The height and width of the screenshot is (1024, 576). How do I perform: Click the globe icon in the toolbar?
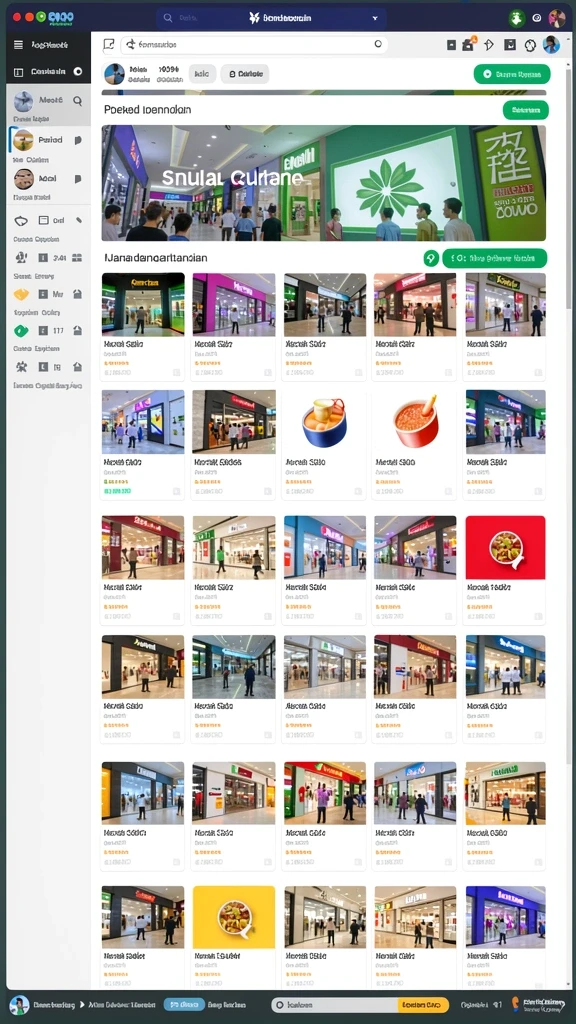[530, 45]
